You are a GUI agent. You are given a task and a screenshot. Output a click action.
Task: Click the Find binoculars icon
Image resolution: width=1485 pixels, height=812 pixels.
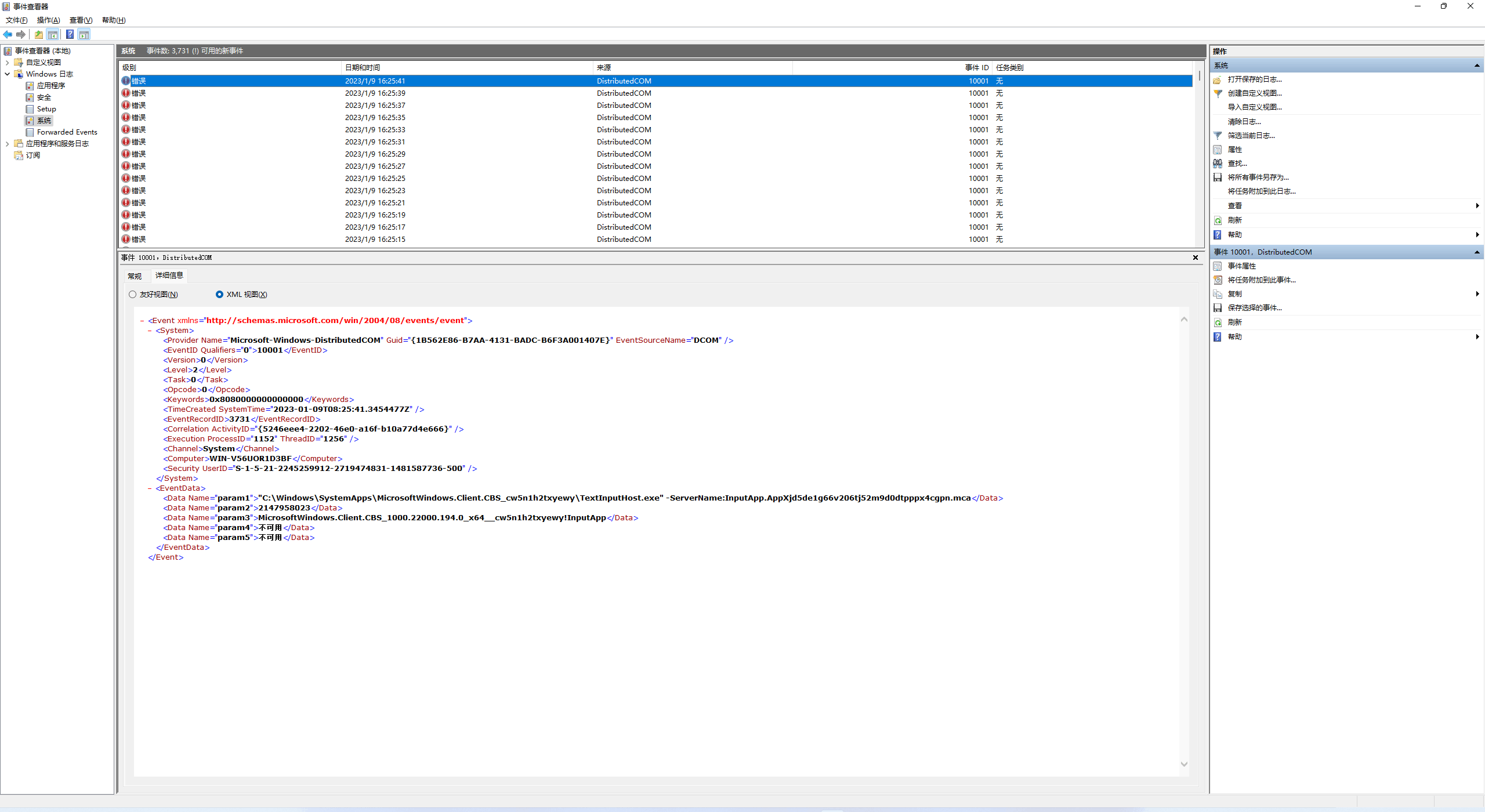coord(1218,164)
